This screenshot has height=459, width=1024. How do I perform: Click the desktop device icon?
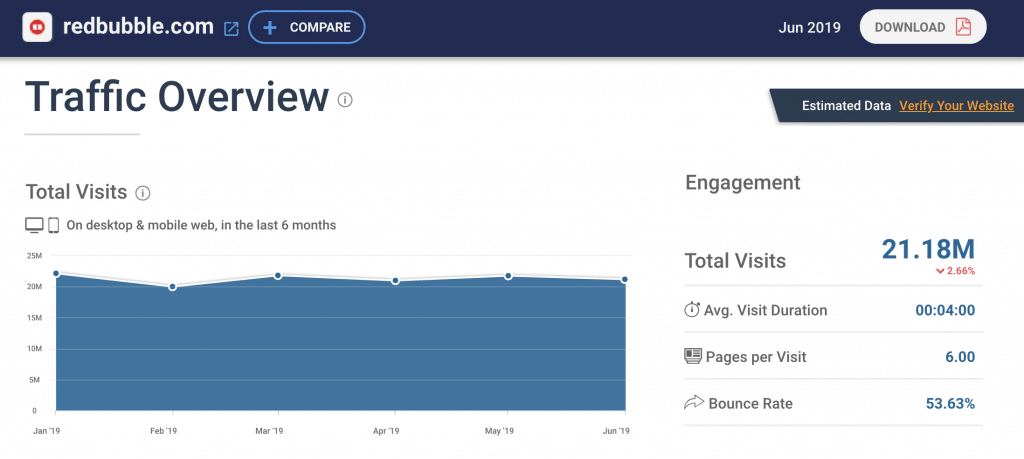click(x=34, y=225)
